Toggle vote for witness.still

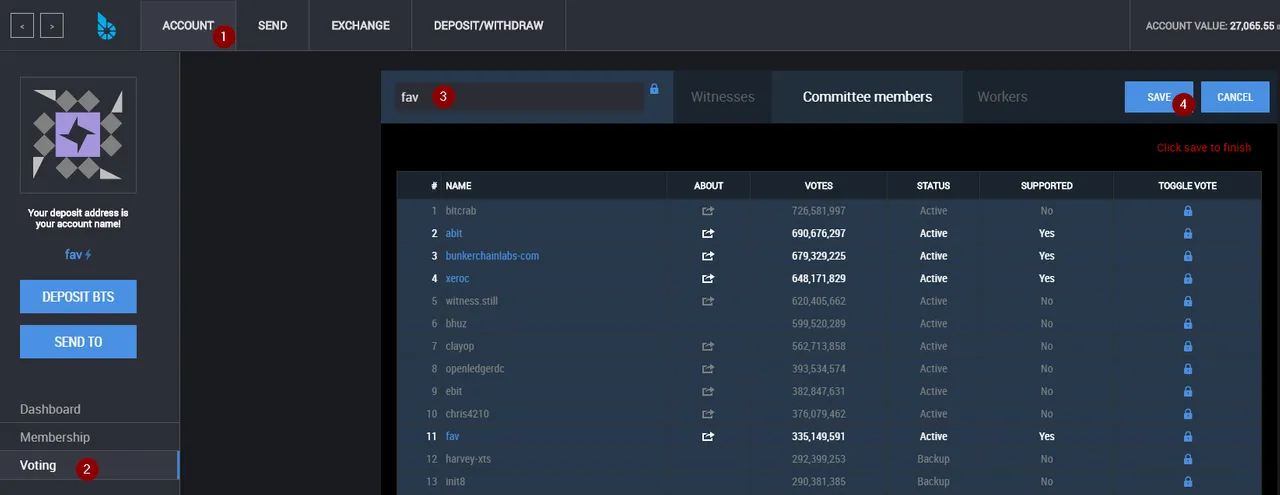click(1188, 301)
